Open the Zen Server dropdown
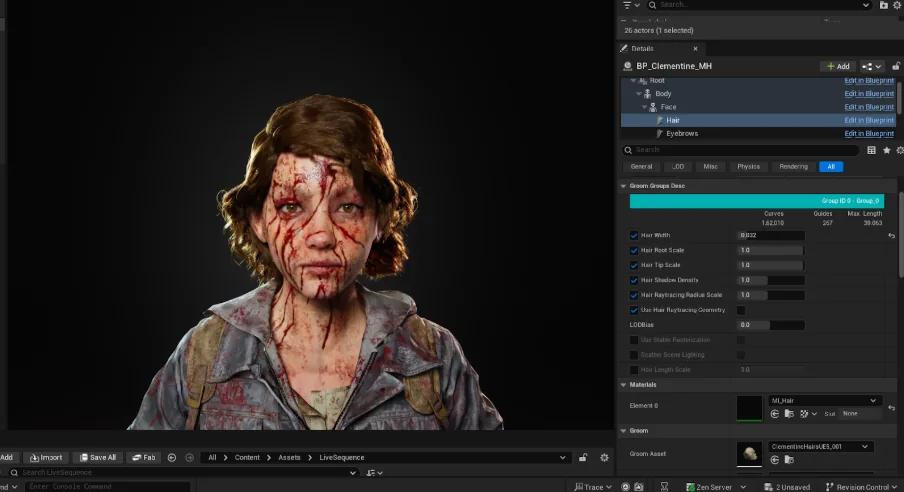 (716, 487)
